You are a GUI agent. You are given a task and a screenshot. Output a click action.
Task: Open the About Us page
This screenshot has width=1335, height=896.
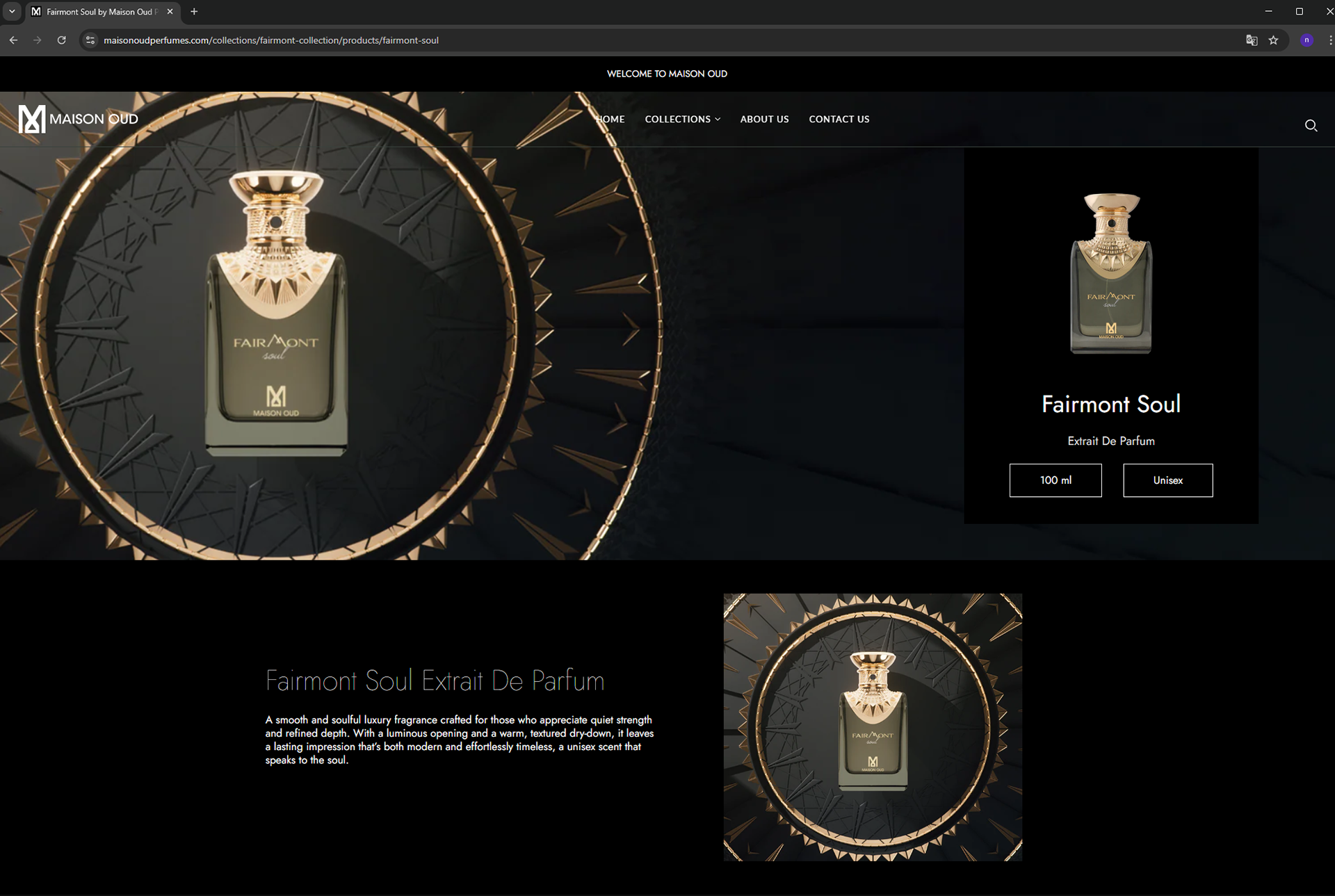[x=764, y=119]
